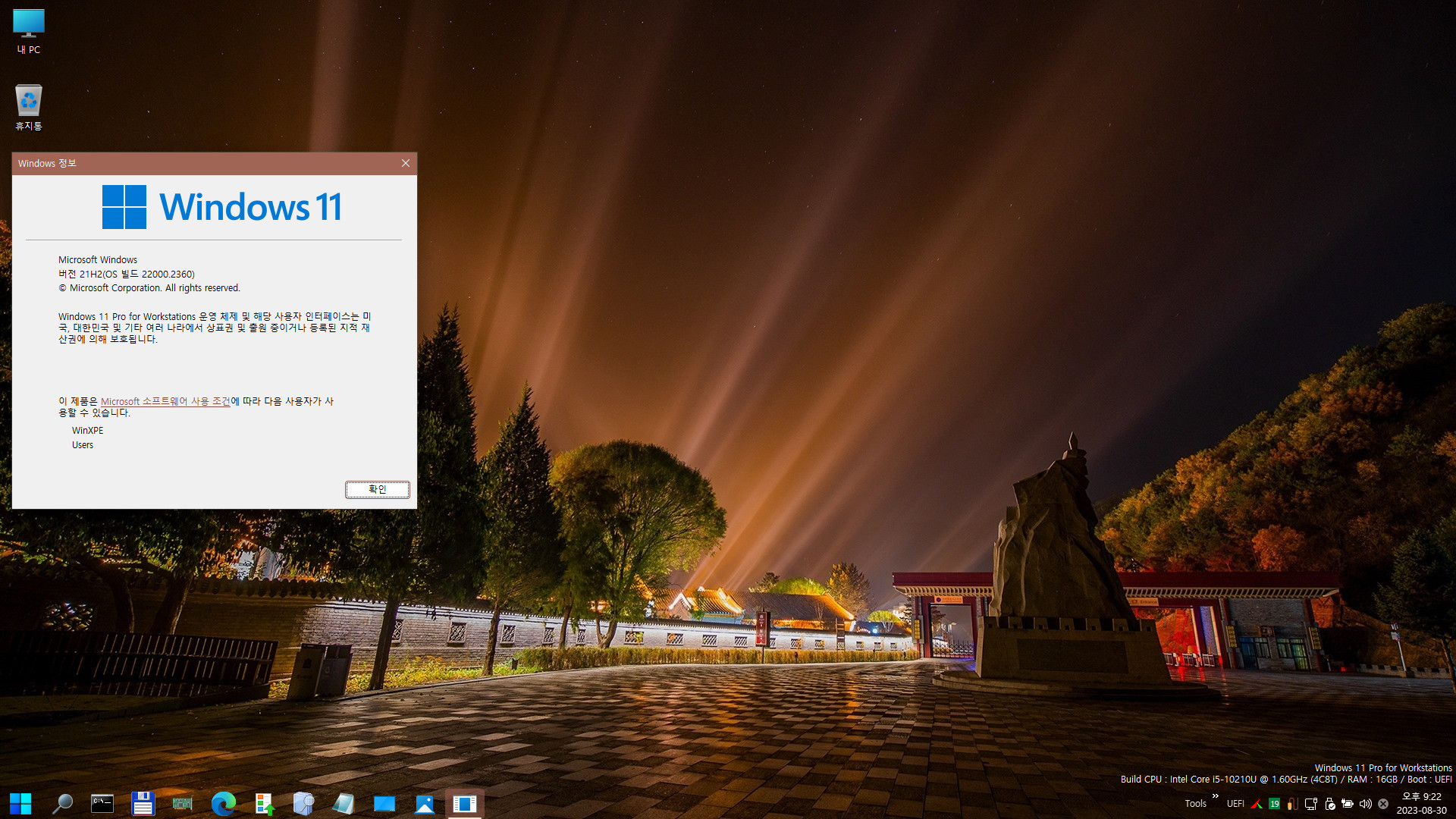Expand the Tools toolbar chevron
The width and height of the screenshot is (1456, 819).
1216,796
